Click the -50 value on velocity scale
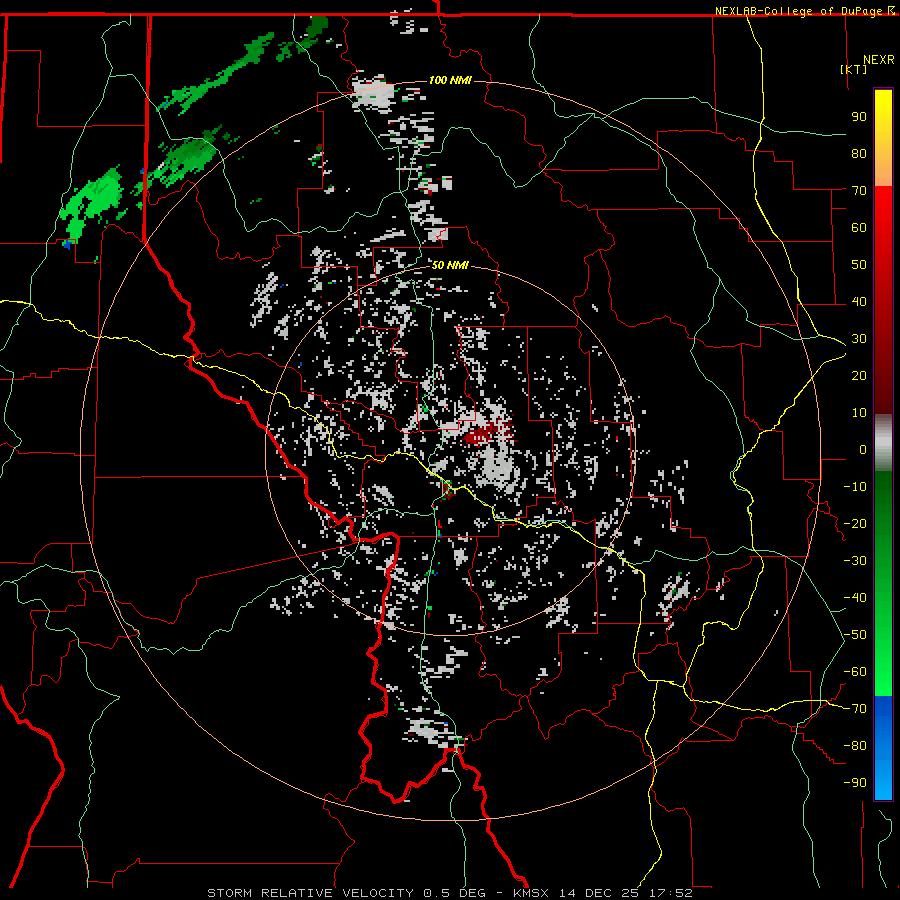Viewport: 900px width, 900px height. 855,635
